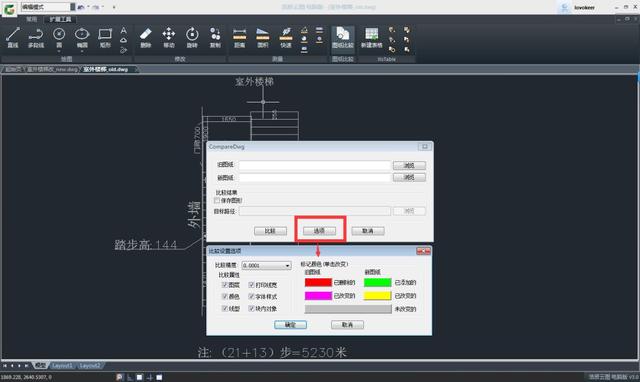
Task: Click the 旋转 rotate tool
Action: [x=192, y=37]
